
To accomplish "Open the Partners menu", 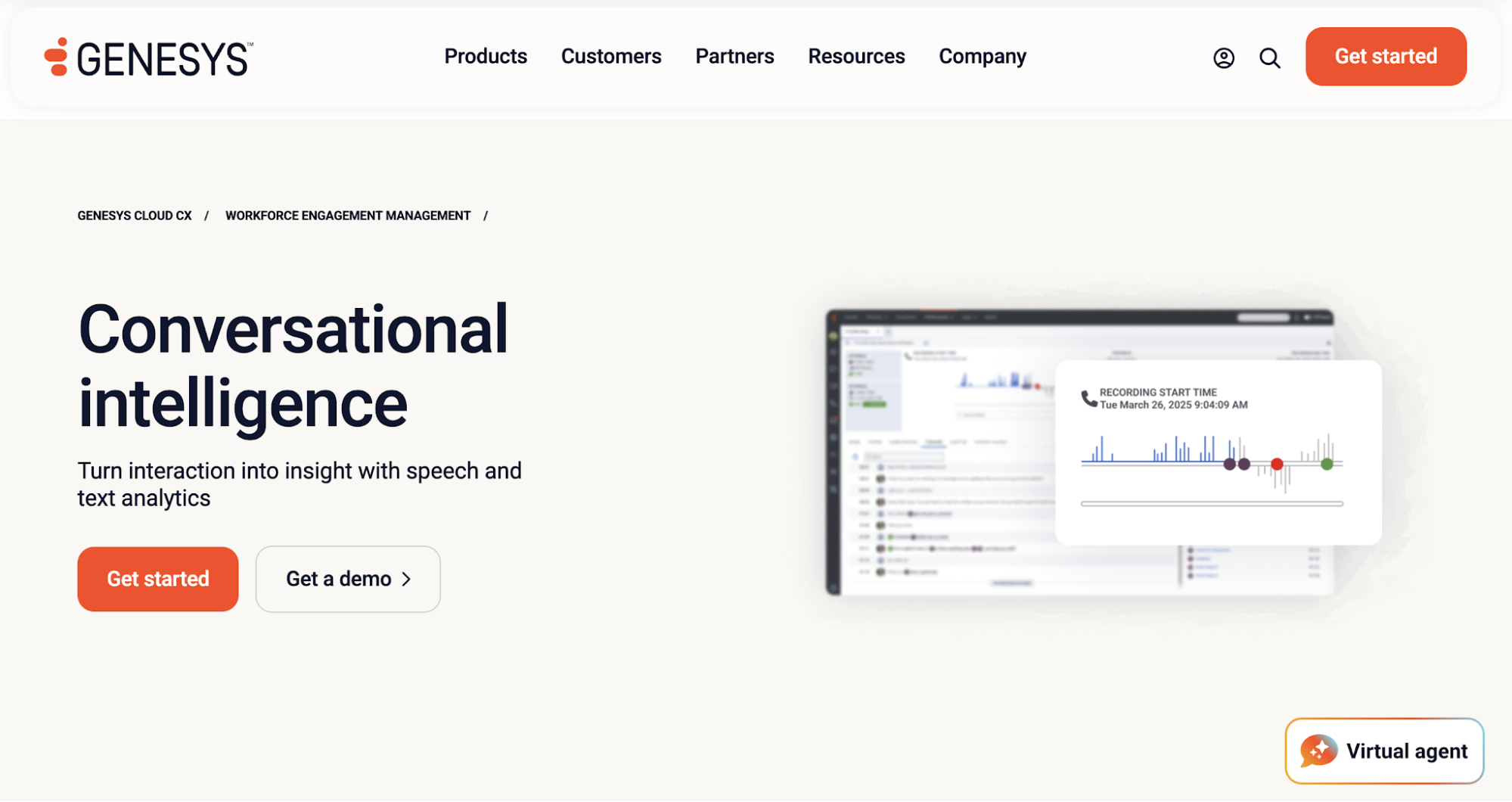I will pos(734,57).
